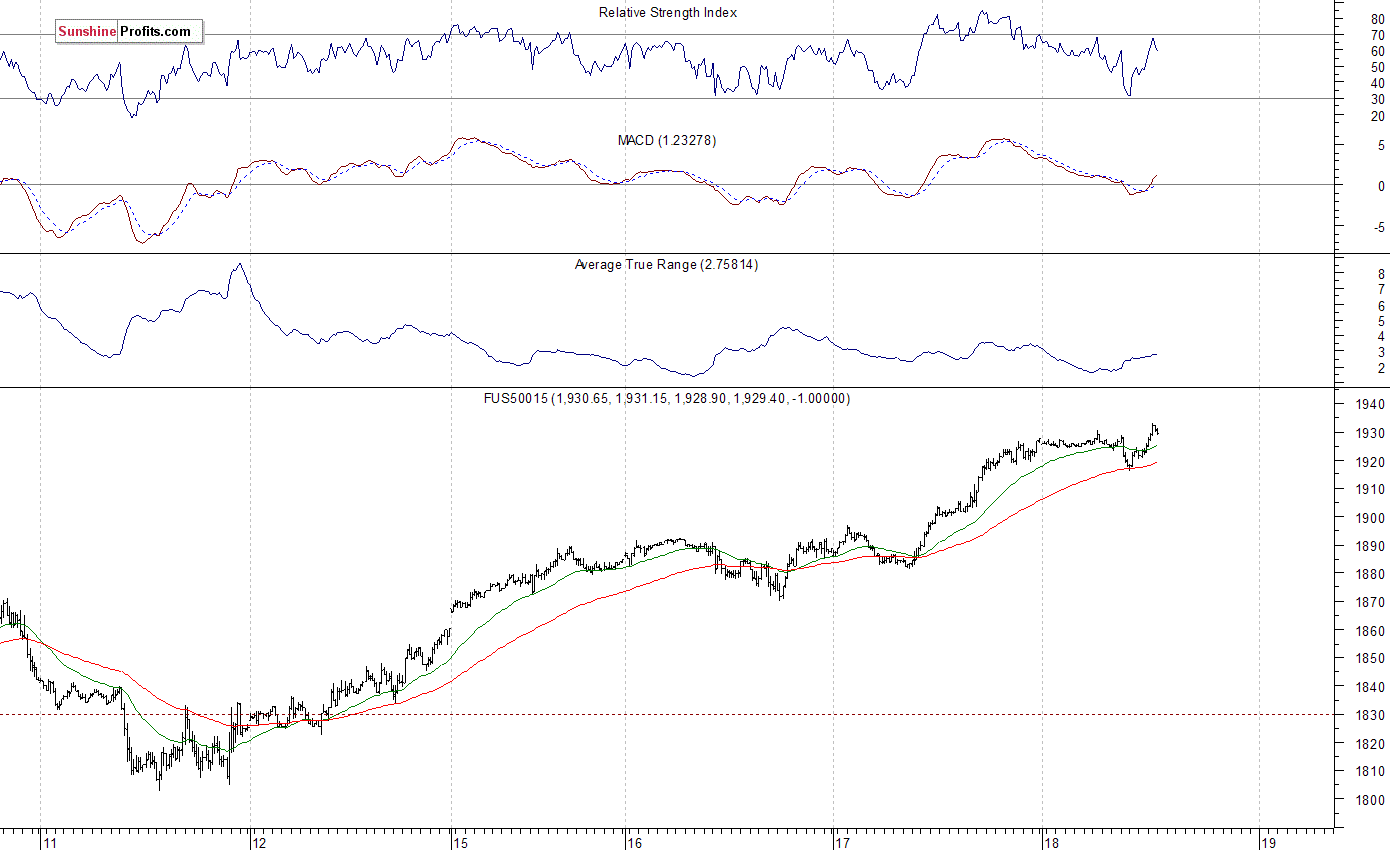Image resolution: width=1390 pixels, height=850 pixels.
Task: Click the Average True Range axis value 3
Action: 1381,353
